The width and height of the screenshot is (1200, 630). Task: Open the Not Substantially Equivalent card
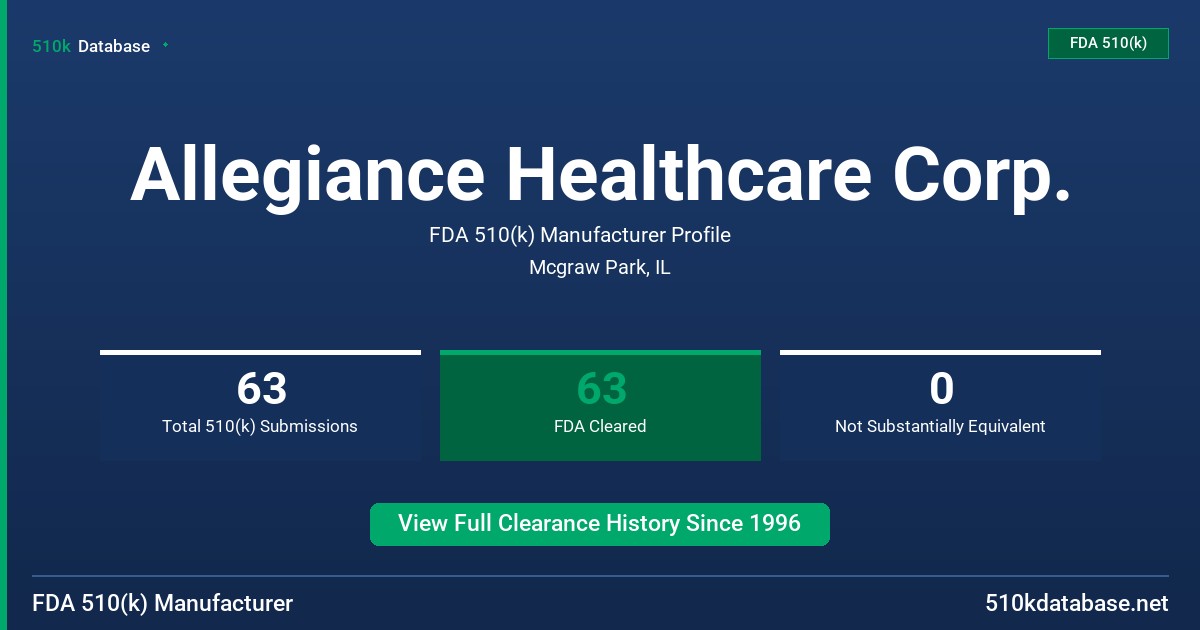click(x=940, y=405)
